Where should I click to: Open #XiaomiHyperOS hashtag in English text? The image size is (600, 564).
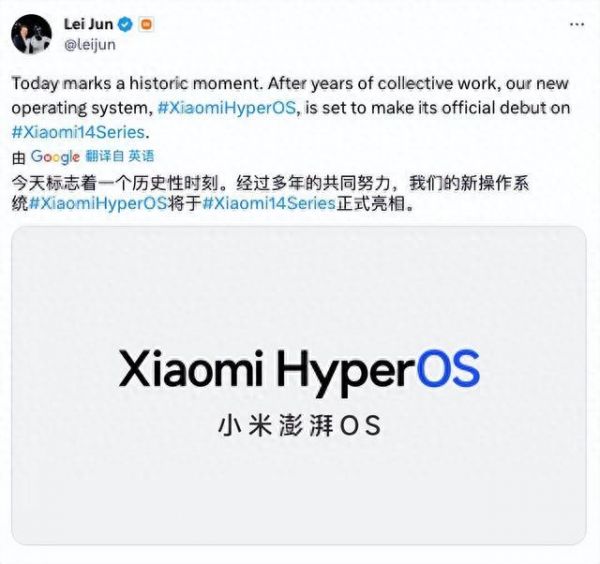(x=227, y=108)
